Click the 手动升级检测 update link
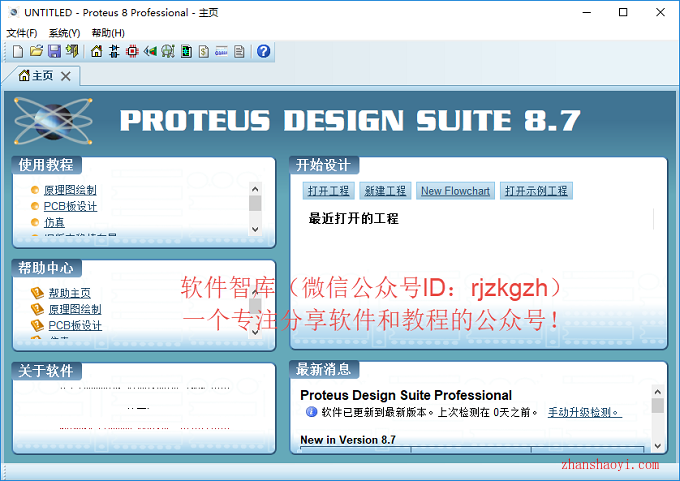Screen dimensions: 680x481 (x=585, y=412)
